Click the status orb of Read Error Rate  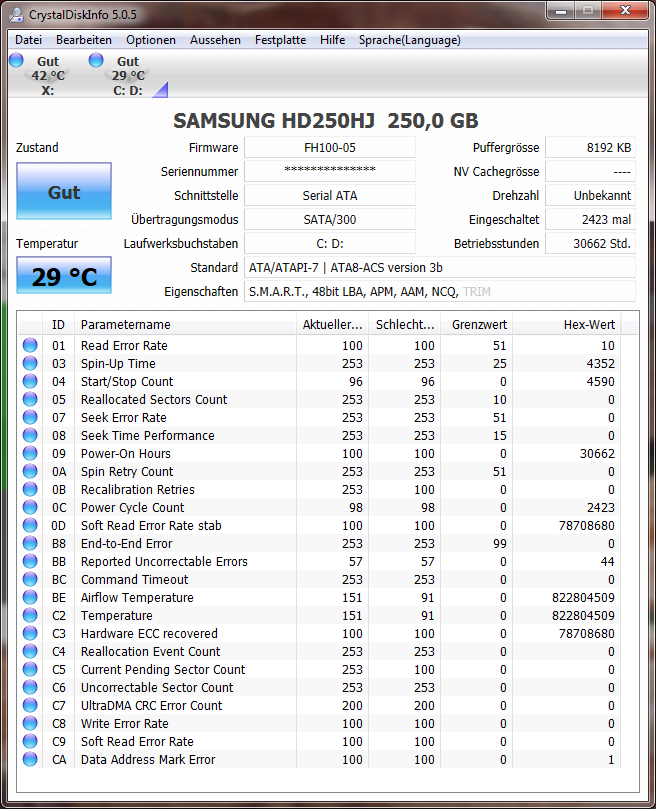coord(30,345)
